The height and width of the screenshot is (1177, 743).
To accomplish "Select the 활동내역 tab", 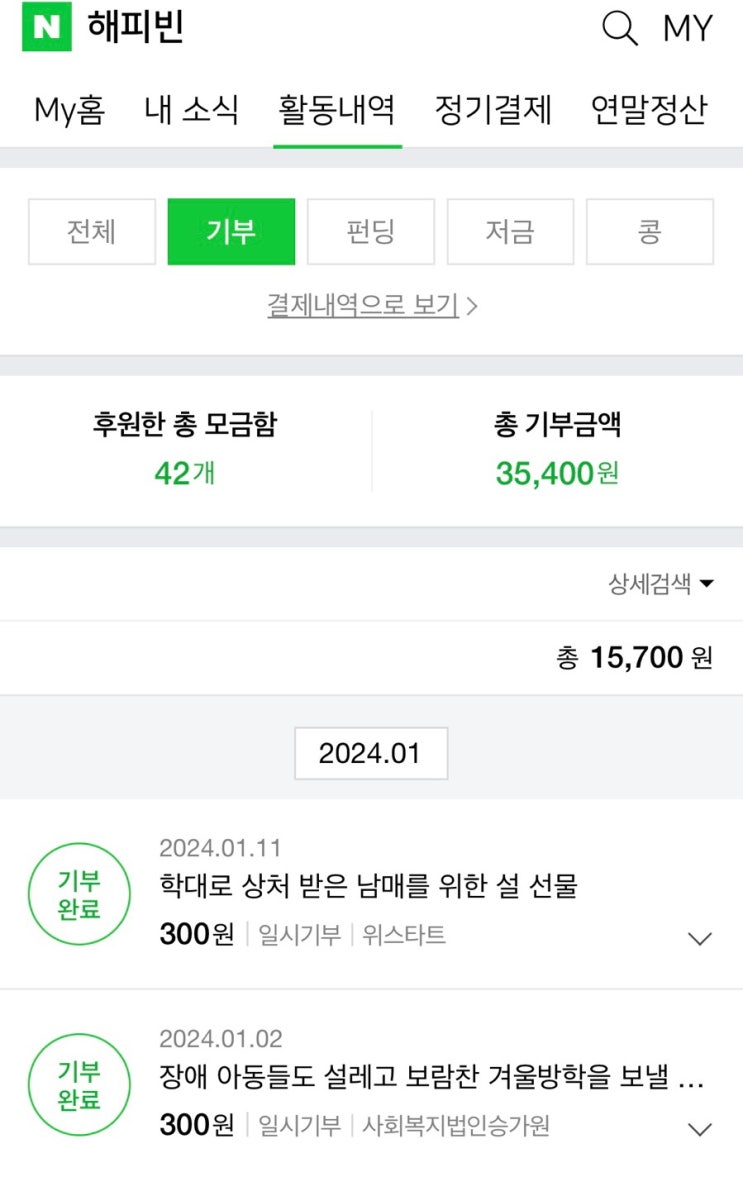I will 337,109.
